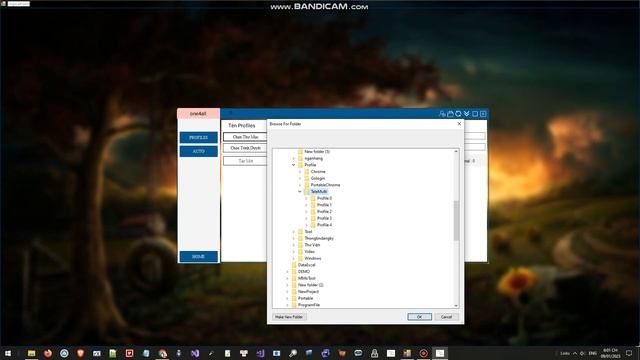Image resolution: width=640 pixels, height=360 pixels.
Task: Click the folder-shaped icon in app title bar
Action: [x=450, y=114]
